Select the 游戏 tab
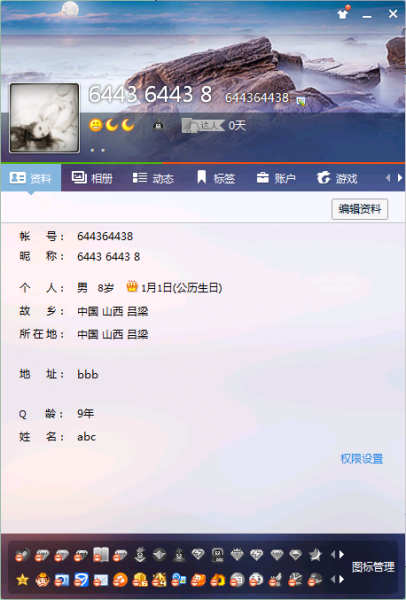Viewport: 406px width, 600px height. tap(337, 178)
